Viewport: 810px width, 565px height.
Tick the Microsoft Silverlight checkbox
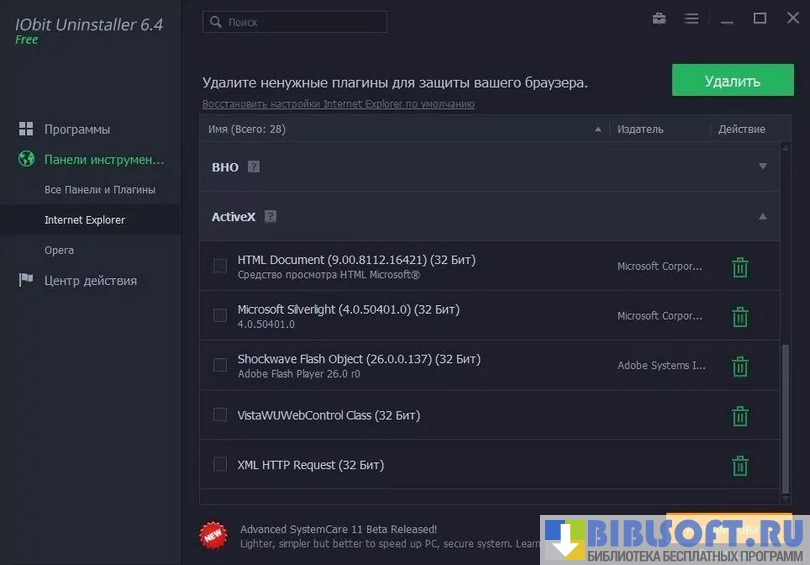[x=220, y=316]
